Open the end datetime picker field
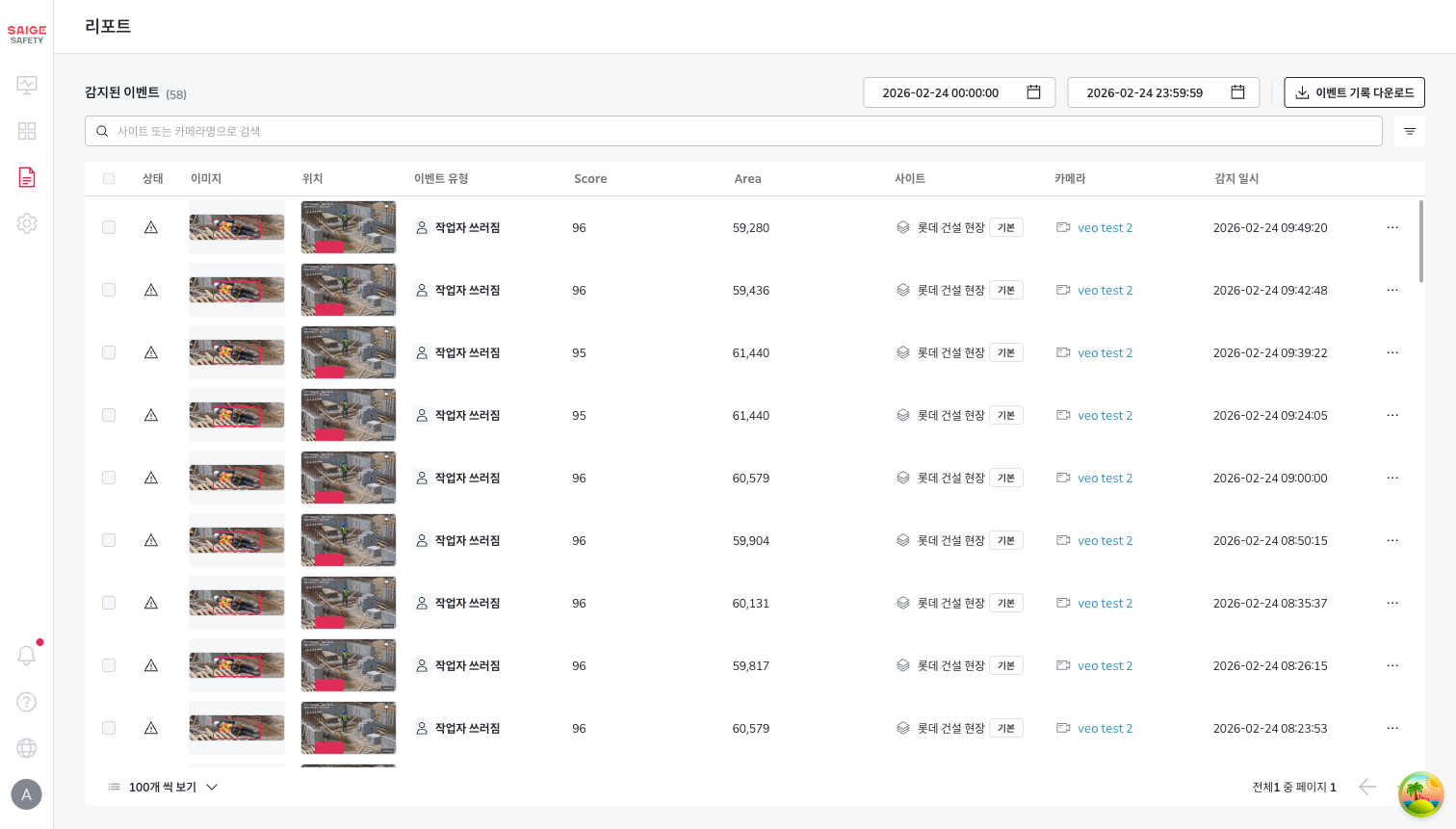Screen dimensions: 1456x829 click(x=1163, y=92)
